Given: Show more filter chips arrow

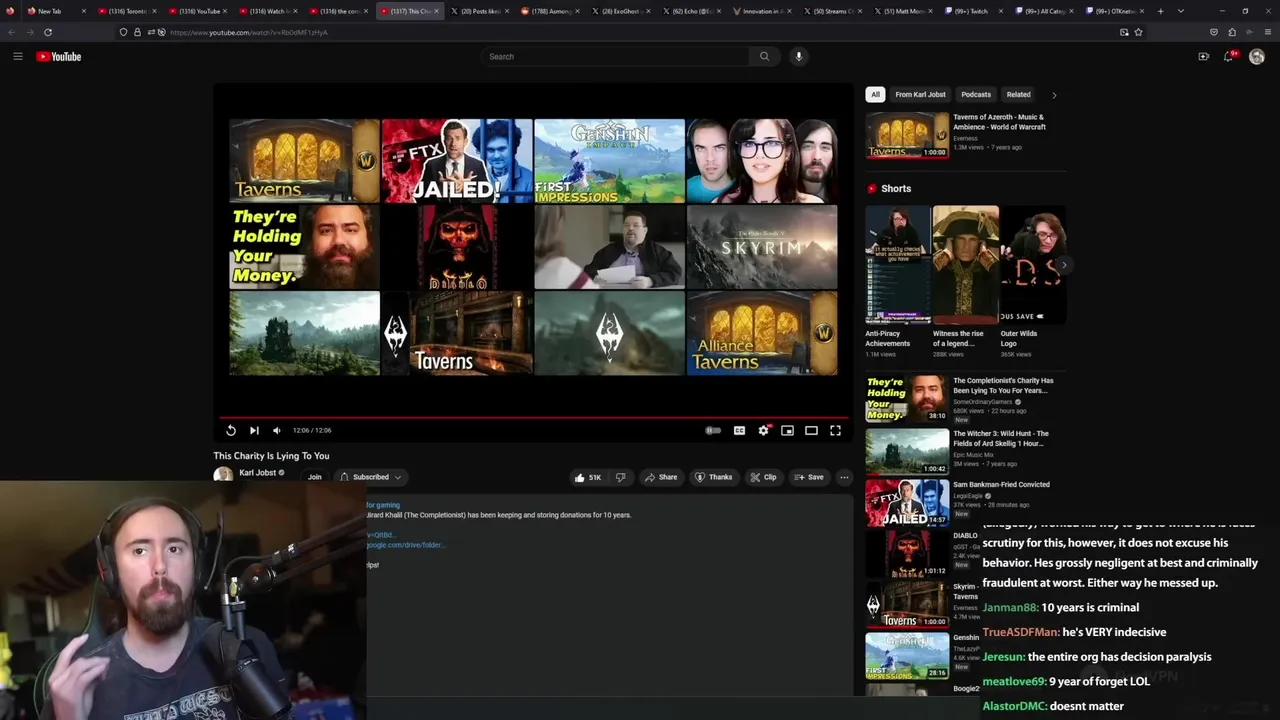Looking at the screenshot, I should [1054, 95].
